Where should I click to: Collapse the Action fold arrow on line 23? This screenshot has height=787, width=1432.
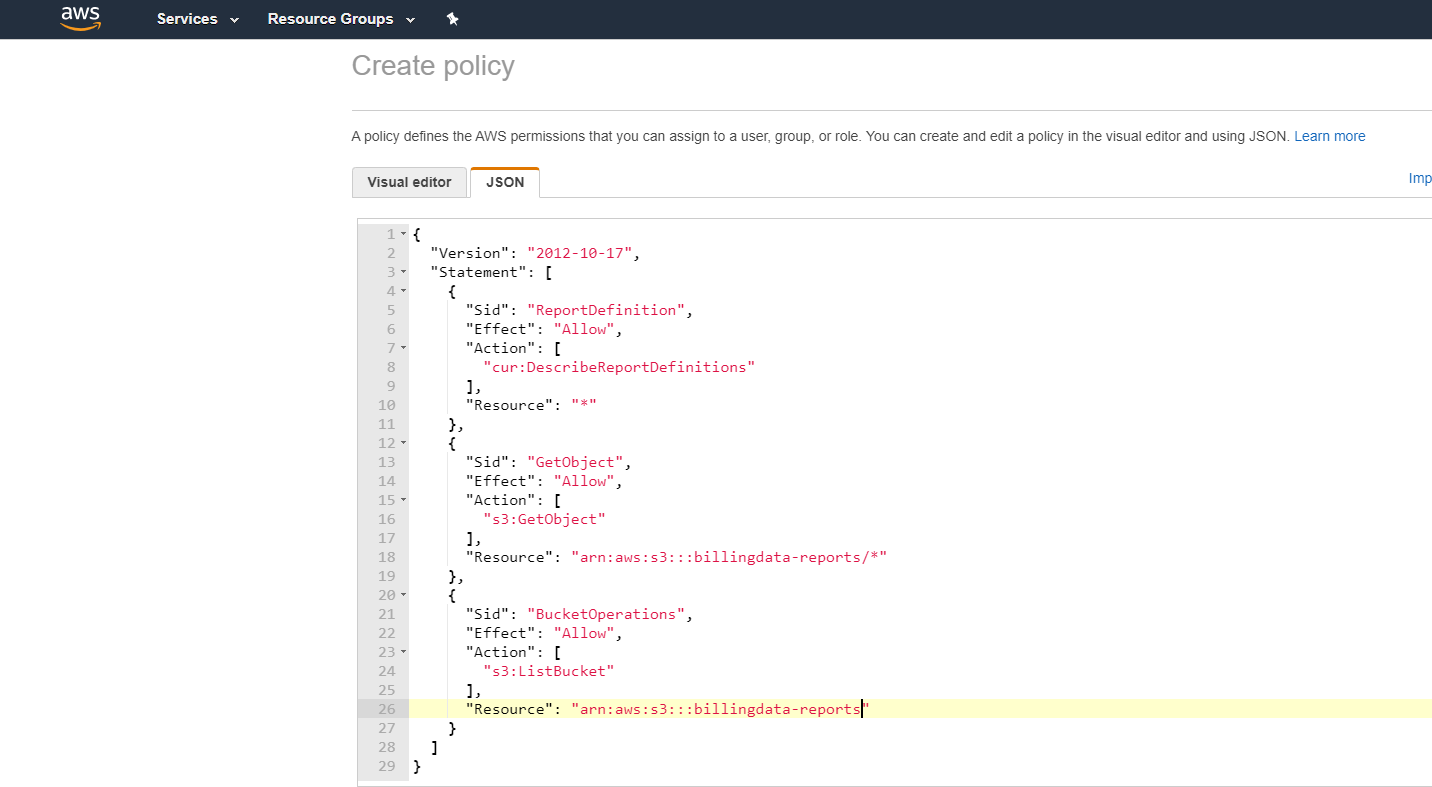click(x=403, y=652)
